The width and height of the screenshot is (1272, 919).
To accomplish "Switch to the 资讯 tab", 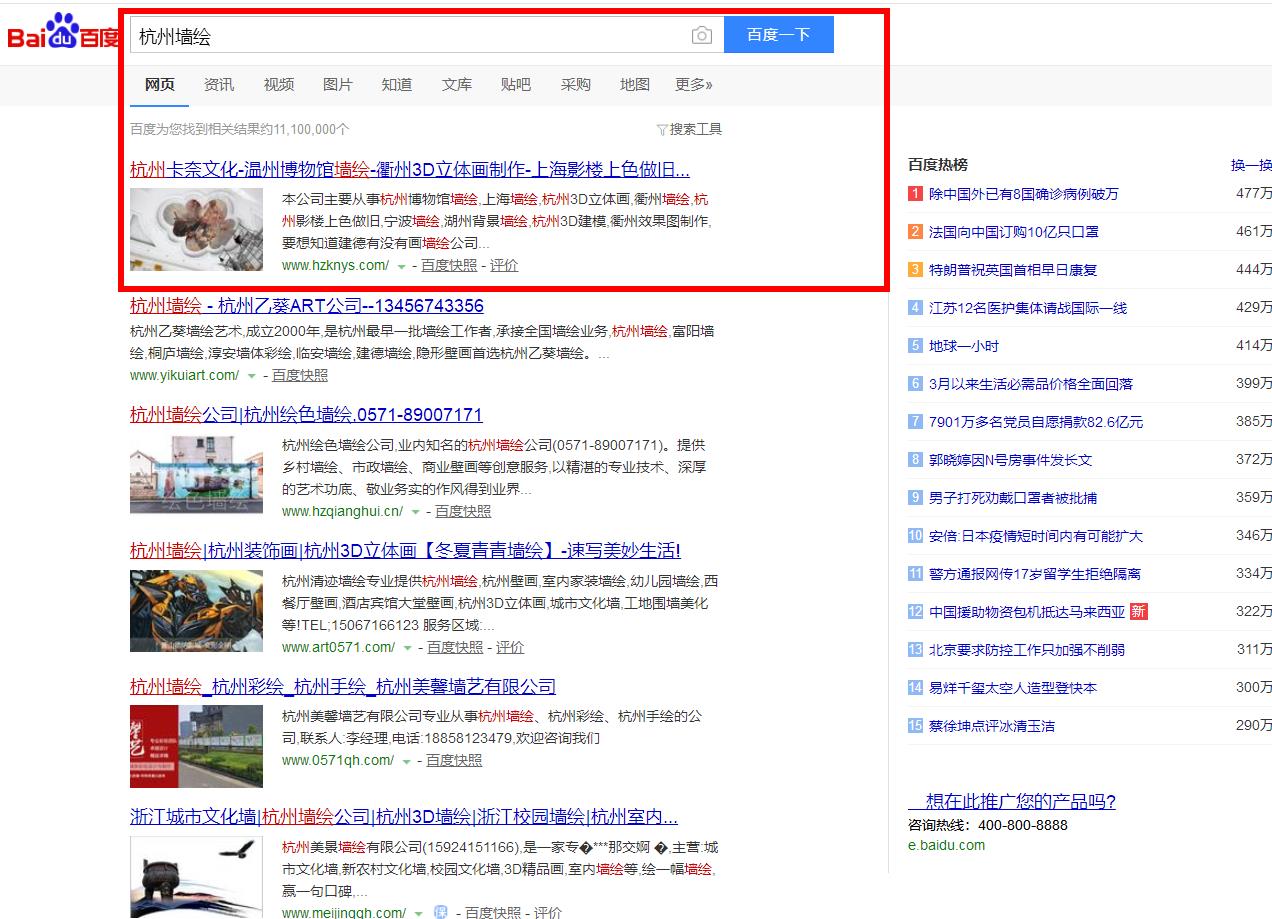I will coord(219,85).
